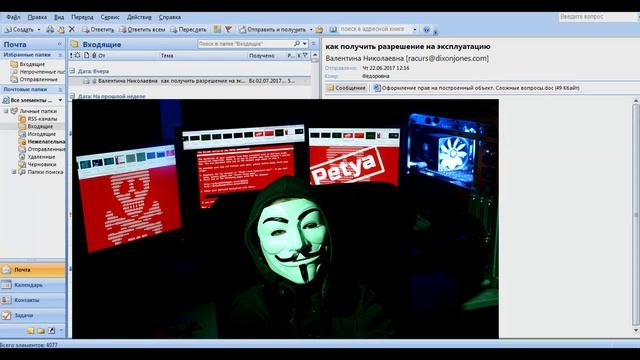Image resolution: width=640 pixels, height=360 pixels.
Task: Open the Все элементы dropdown
Action: 60,100
